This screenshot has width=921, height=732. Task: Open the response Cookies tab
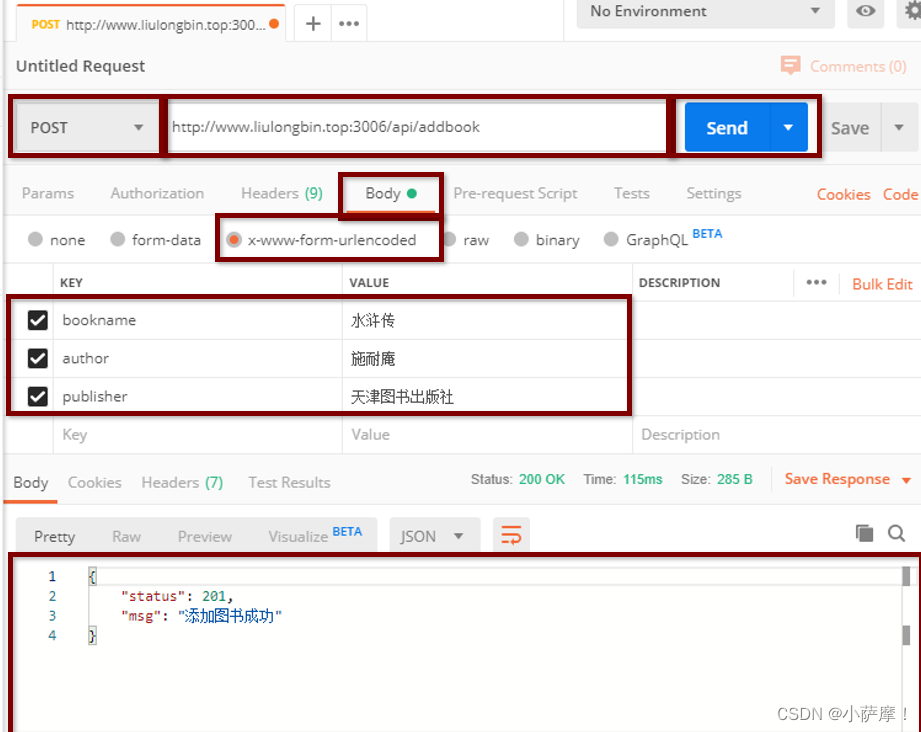pos(95,482)
